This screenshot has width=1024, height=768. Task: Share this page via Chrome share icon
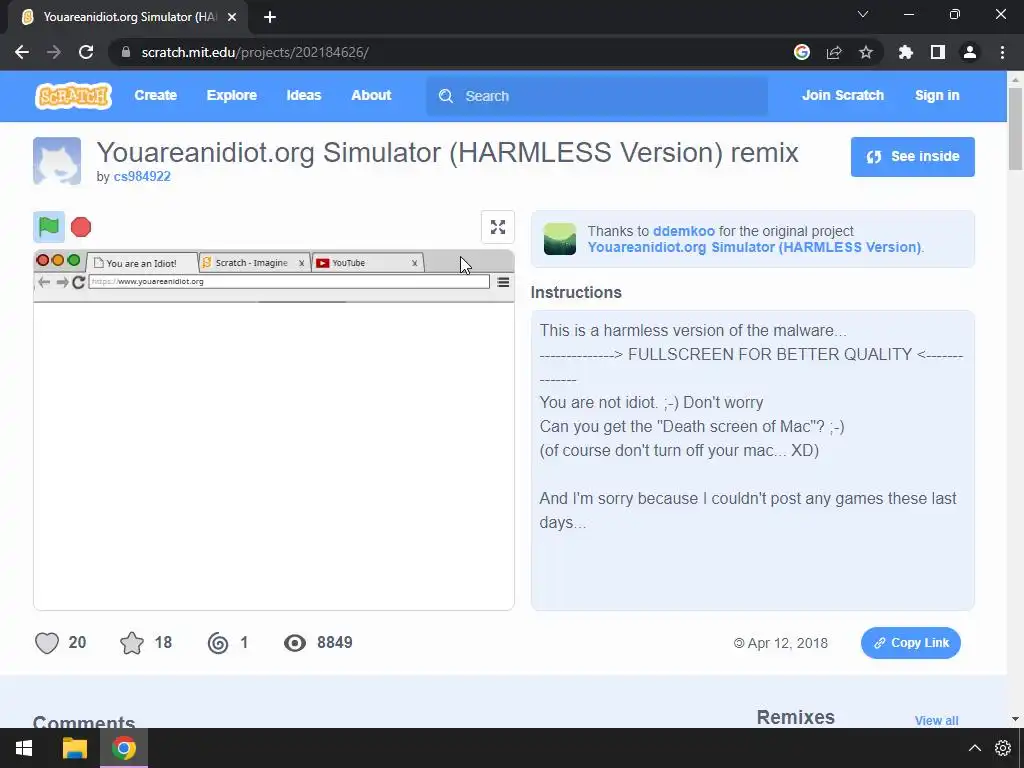[x=834, y=52]
